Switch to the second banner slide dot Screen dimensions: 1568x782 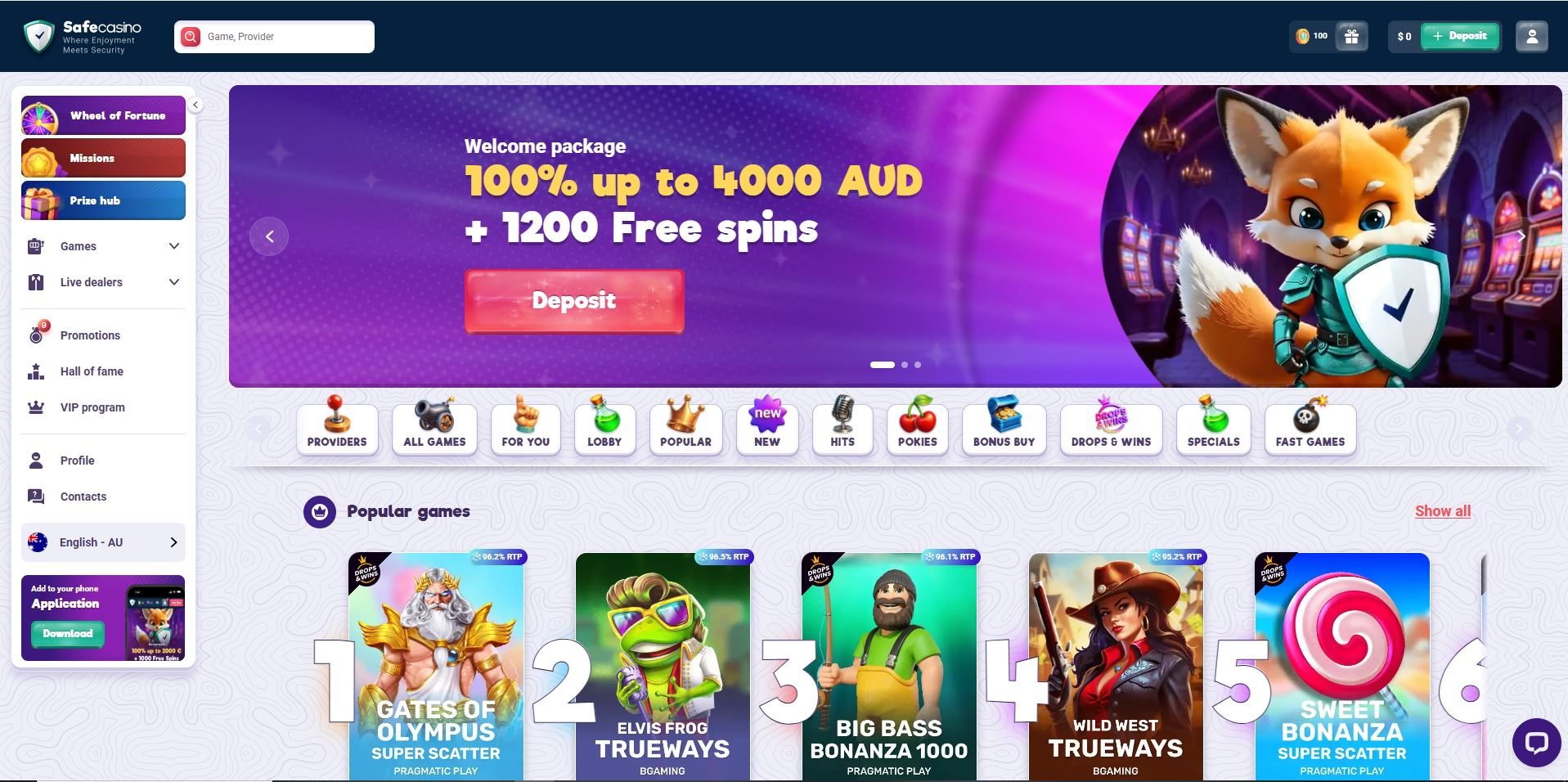point(905,365)
